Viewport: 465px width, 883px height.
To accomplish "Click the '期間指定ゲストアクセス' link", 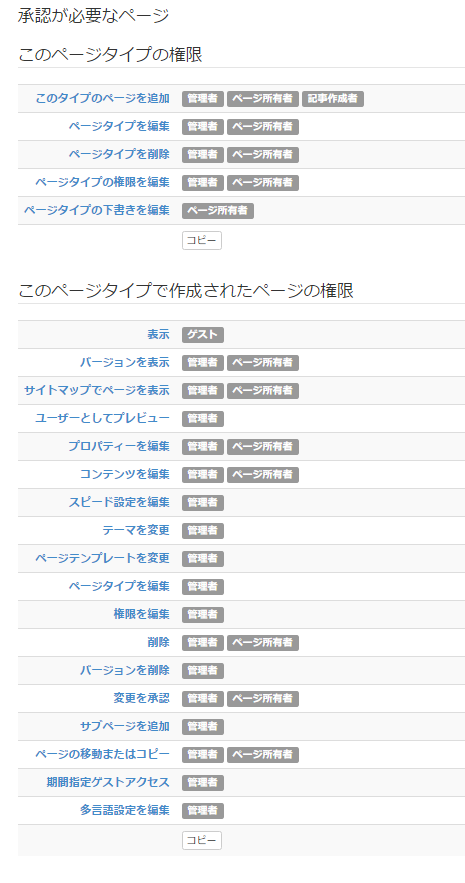I will pos(108,783).
